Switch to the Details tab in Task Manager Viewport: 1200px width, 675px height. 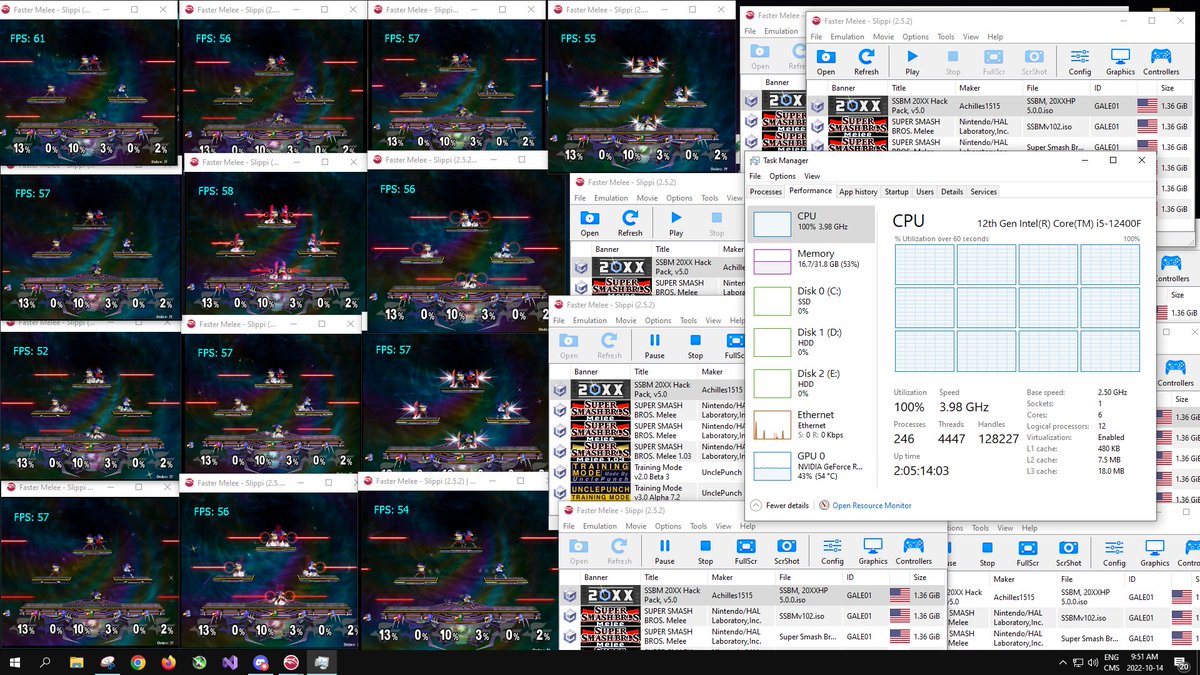[x=952, y=192]
